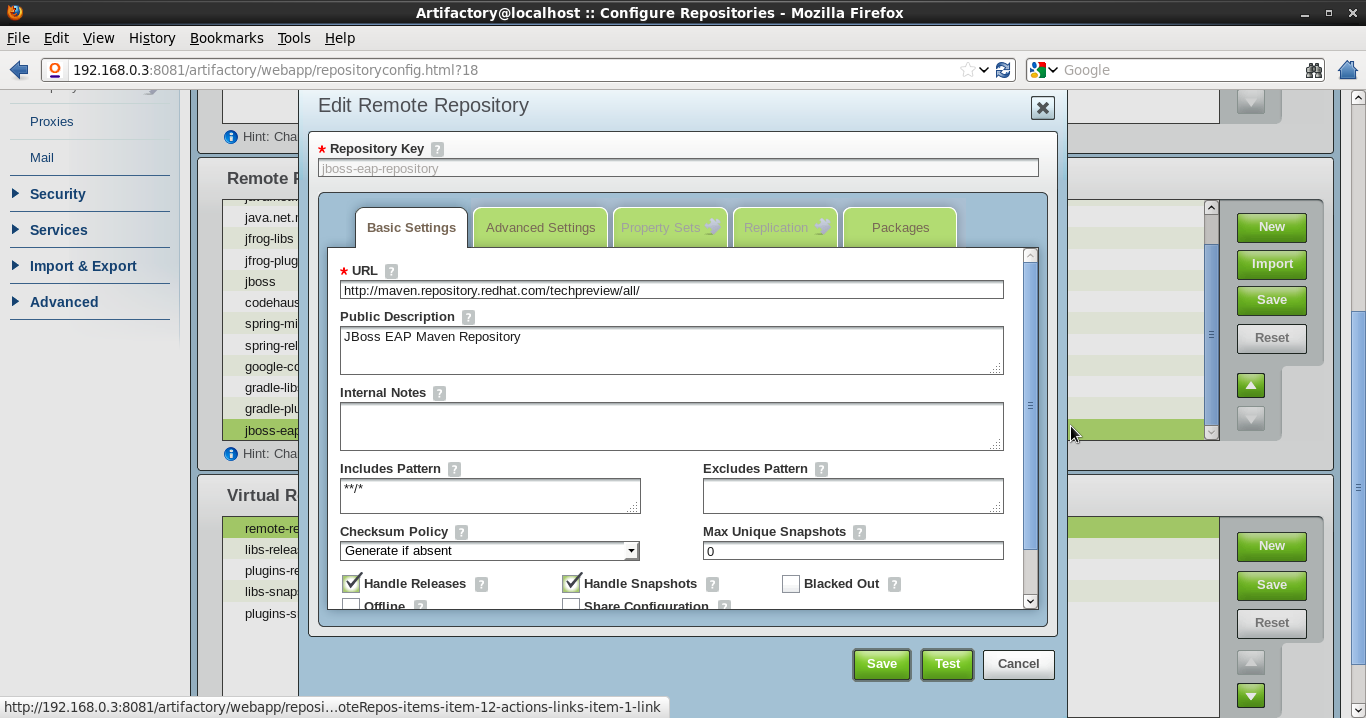
Task: Open help icon next to URL label
Action: pos(391,271)
